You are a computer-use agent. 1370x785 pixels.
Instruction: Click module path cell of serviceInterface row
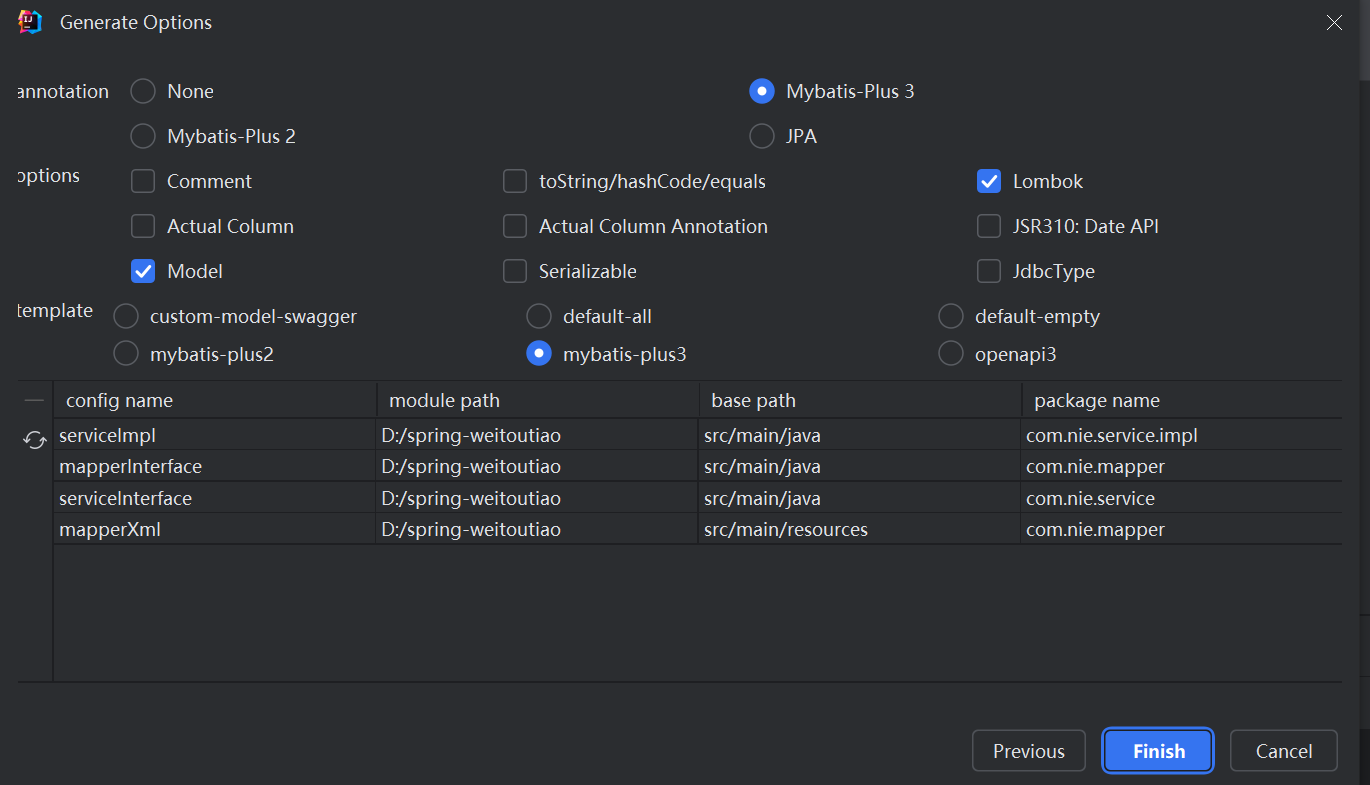537,498
